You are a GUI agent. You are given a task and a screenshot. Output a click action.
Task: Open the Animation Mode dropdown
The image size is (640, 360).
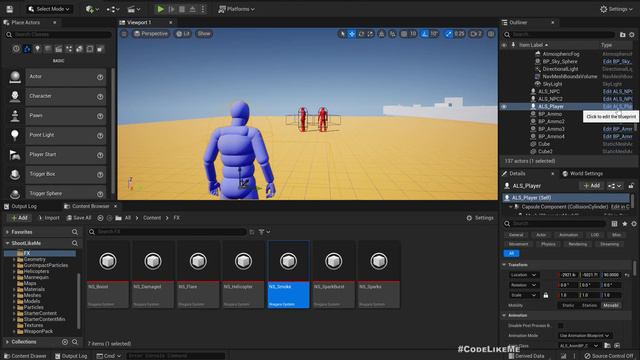point(584,336)
